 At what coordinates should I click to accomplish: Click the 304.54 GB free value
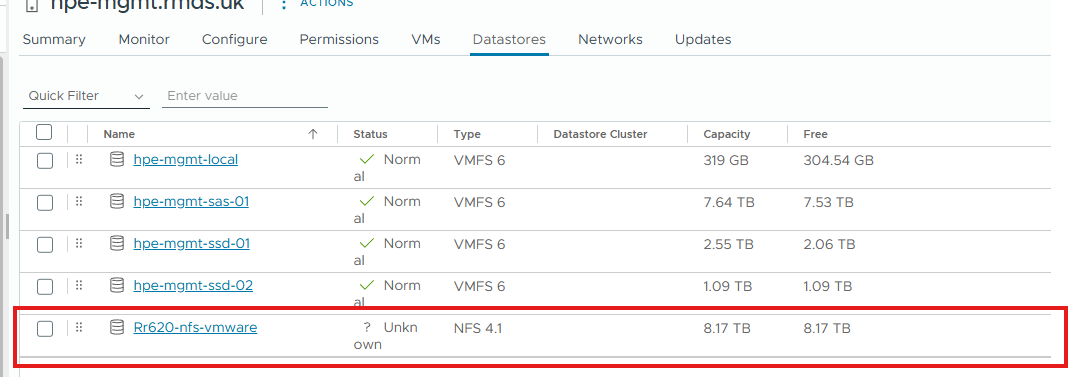[839, 161]
